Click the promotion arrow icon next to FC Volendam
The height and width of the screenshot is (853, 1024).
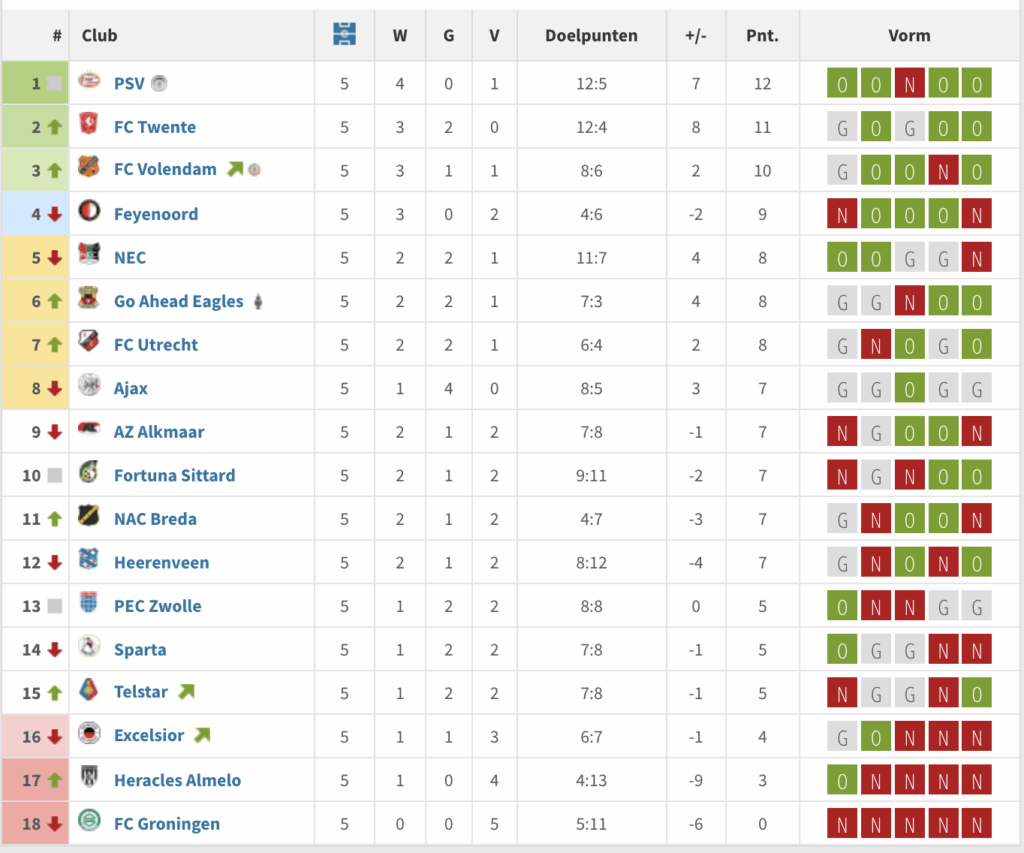pos(235,169)
